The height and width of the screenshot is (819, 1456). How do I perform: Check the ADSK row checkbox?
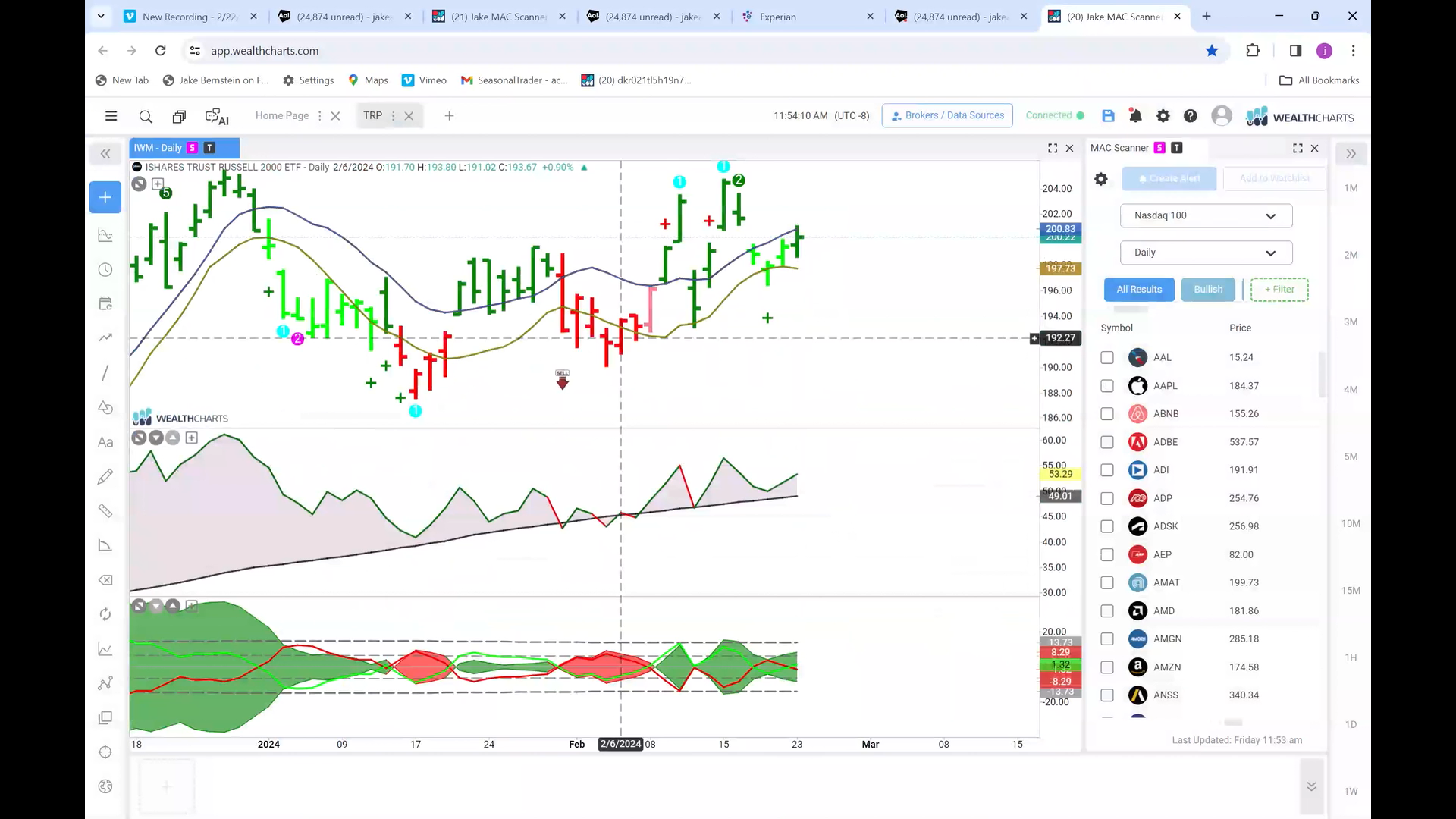[x=1107, y=526]
